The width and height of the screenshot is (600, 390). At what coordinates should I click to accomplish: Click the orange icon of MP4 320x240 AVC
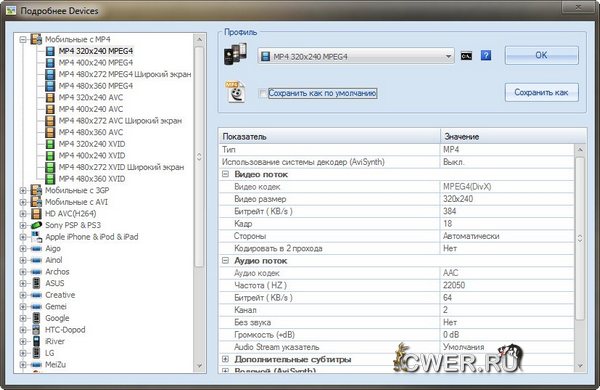[x=50, y=98]
